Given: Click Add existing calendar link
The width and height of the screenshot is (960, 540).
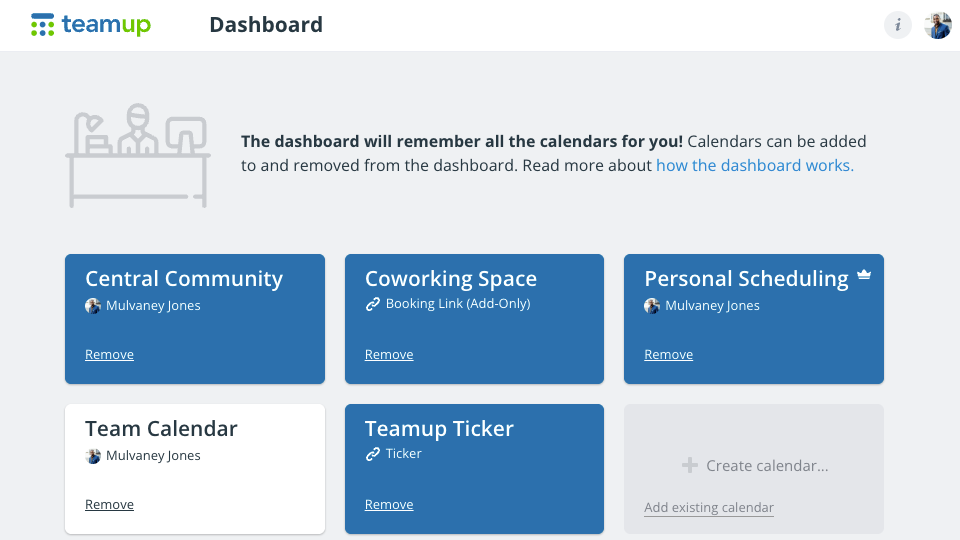Looking at the screenshot, I should (708, 508).
